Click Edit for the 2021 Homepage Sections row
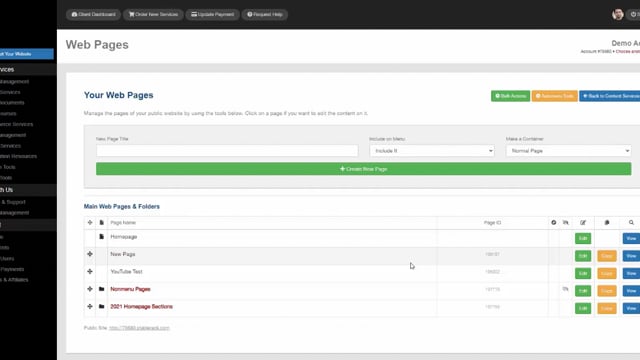Image resolution: width=640 pixels, height=360 pixels. [583, 309]
